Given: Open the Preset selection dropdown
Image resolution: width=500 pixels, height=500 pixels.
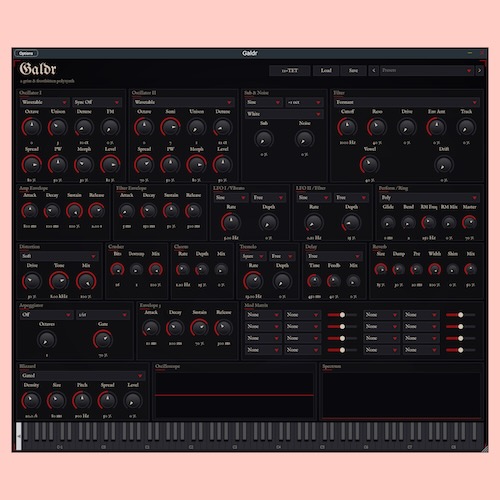Looking at the screenshot, I should tap(427, 70).
